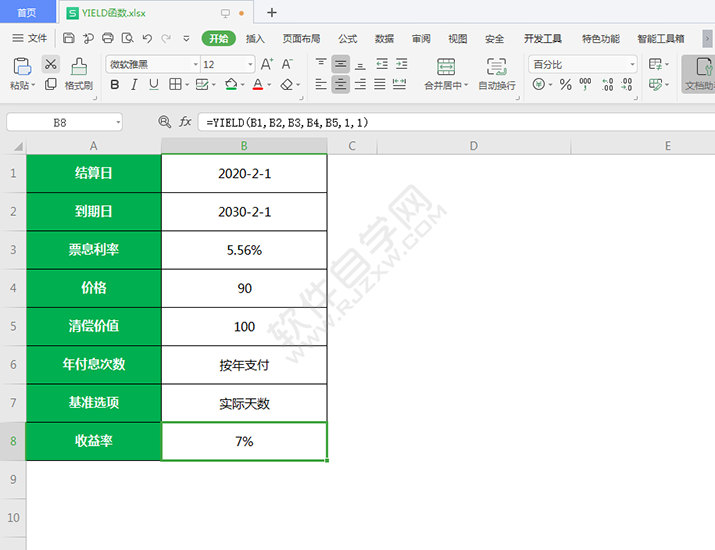Apply cell borders icon

[175, 84]
